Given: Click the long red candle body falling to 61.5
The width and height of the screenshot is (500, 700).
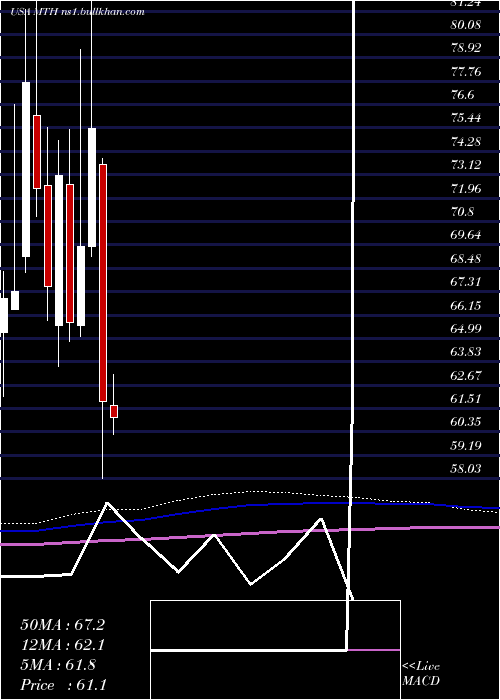Looking at the screenshot, I should click(x=103, y=283).
